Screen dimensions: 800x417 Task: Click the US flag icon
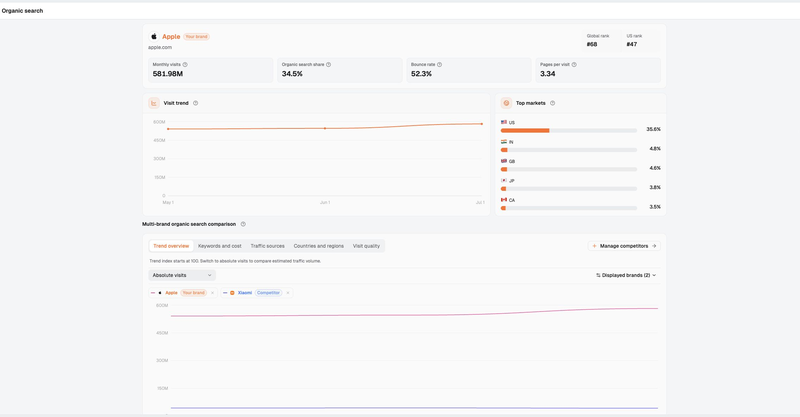click(x=504, y=122)
